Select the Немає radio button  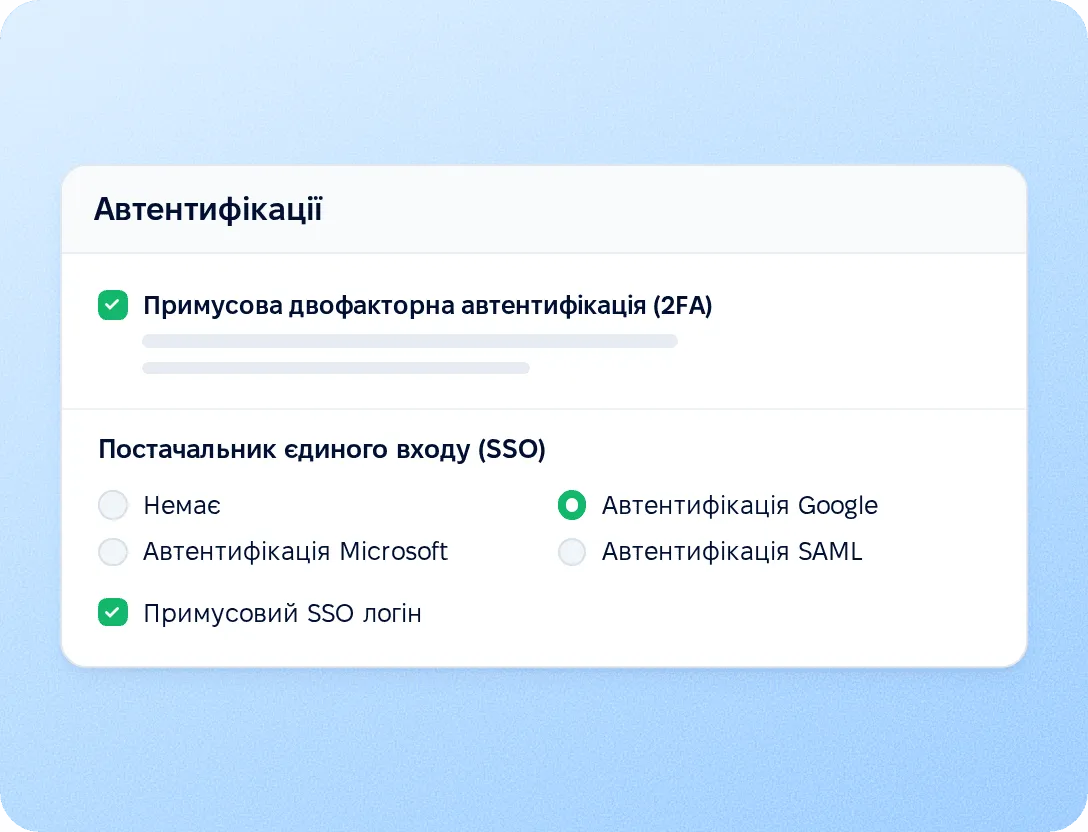click(x=113, y=505)
